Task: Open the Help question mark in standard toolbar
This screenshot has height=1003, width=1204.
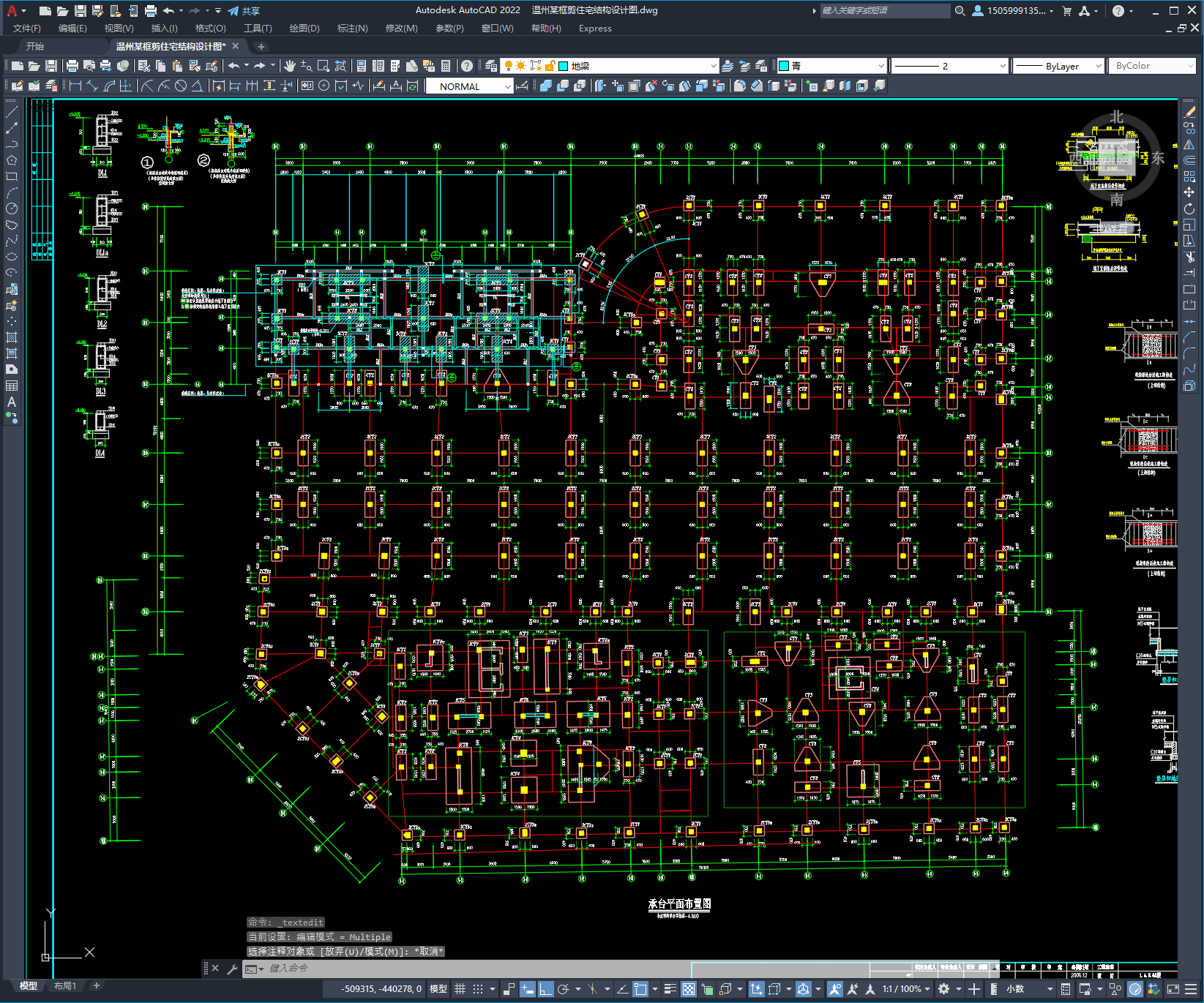Action: tap(467, 66)
